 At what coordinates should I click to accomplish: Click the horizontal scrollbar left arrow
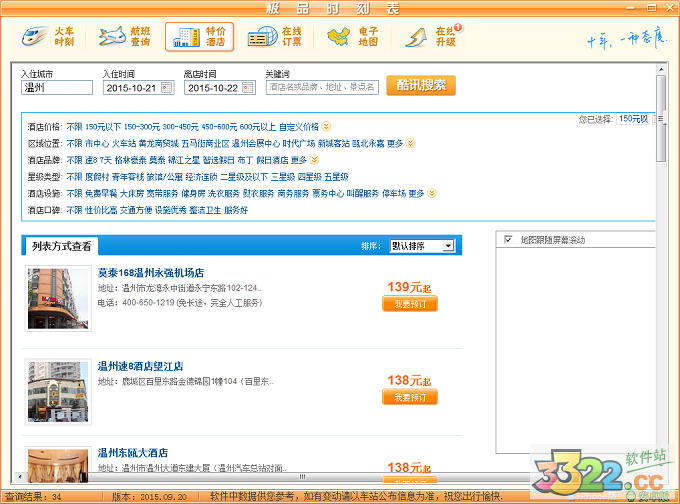(x=20, y=477)
